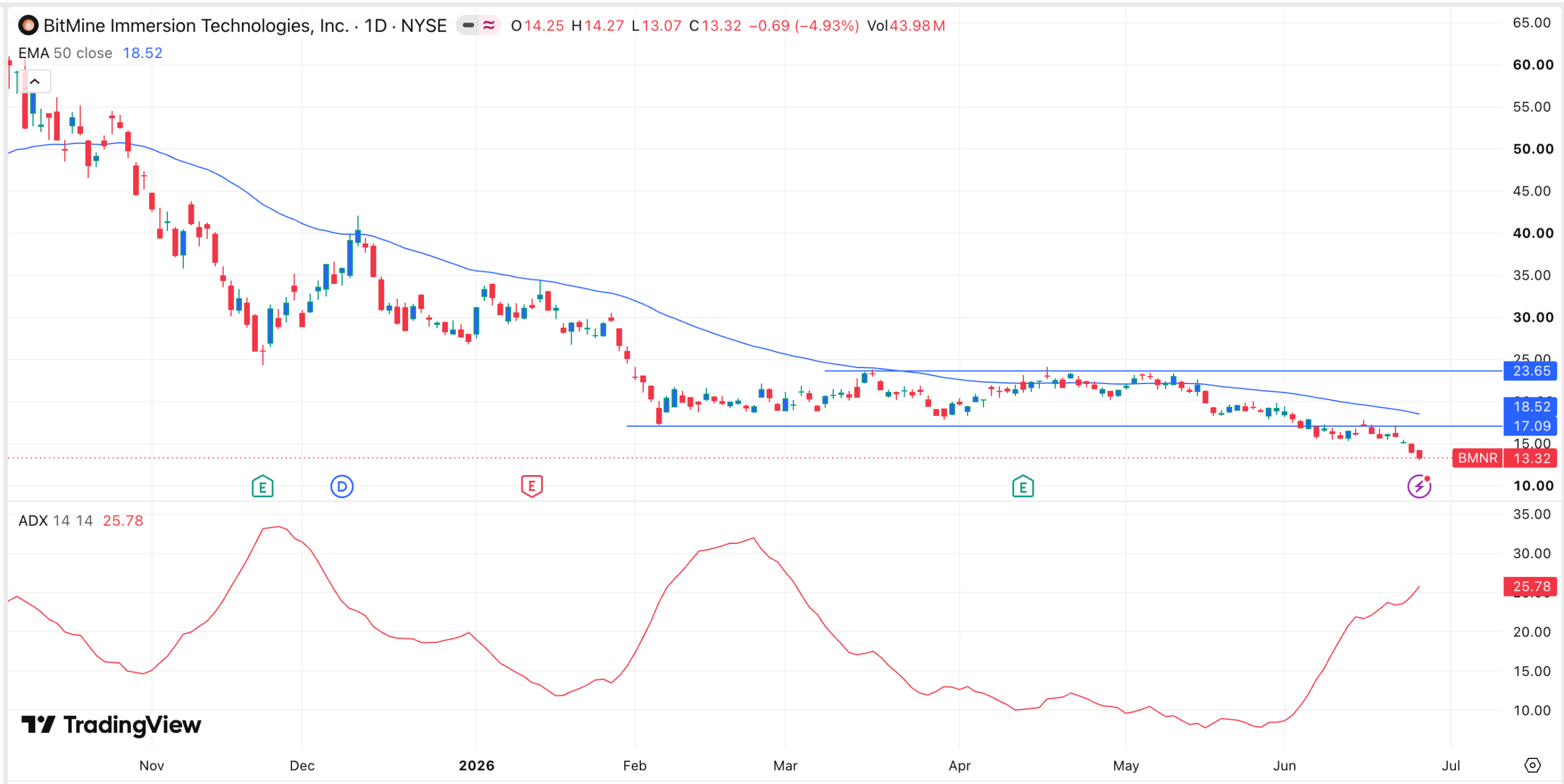This screenshot has height=784, width=1564.
Task: Click the BitMine symbol logo icon
Action: tap(28, 26)
